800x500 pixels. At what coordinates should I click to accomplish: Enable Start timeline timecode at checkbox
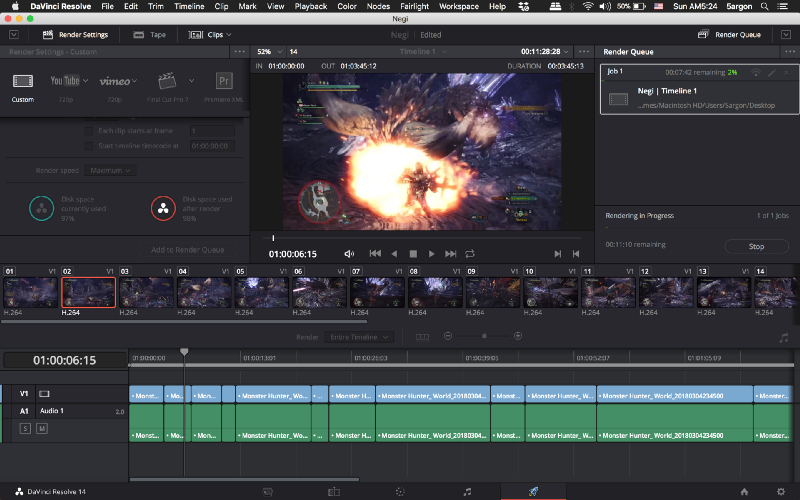coord(89,146)
